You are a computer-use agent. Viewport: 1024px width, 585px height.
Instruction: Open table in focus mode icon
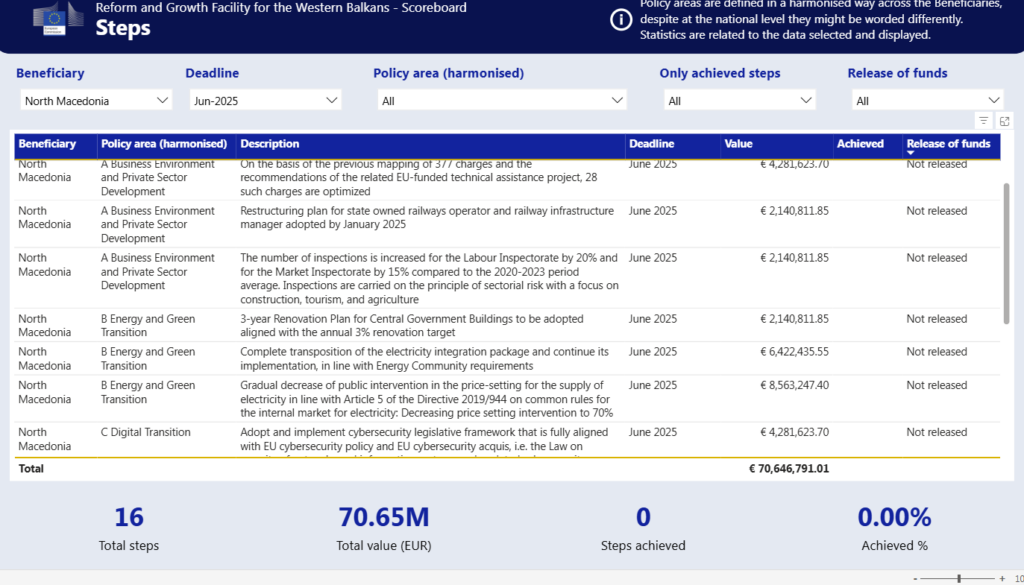[x=1004, y=121]
